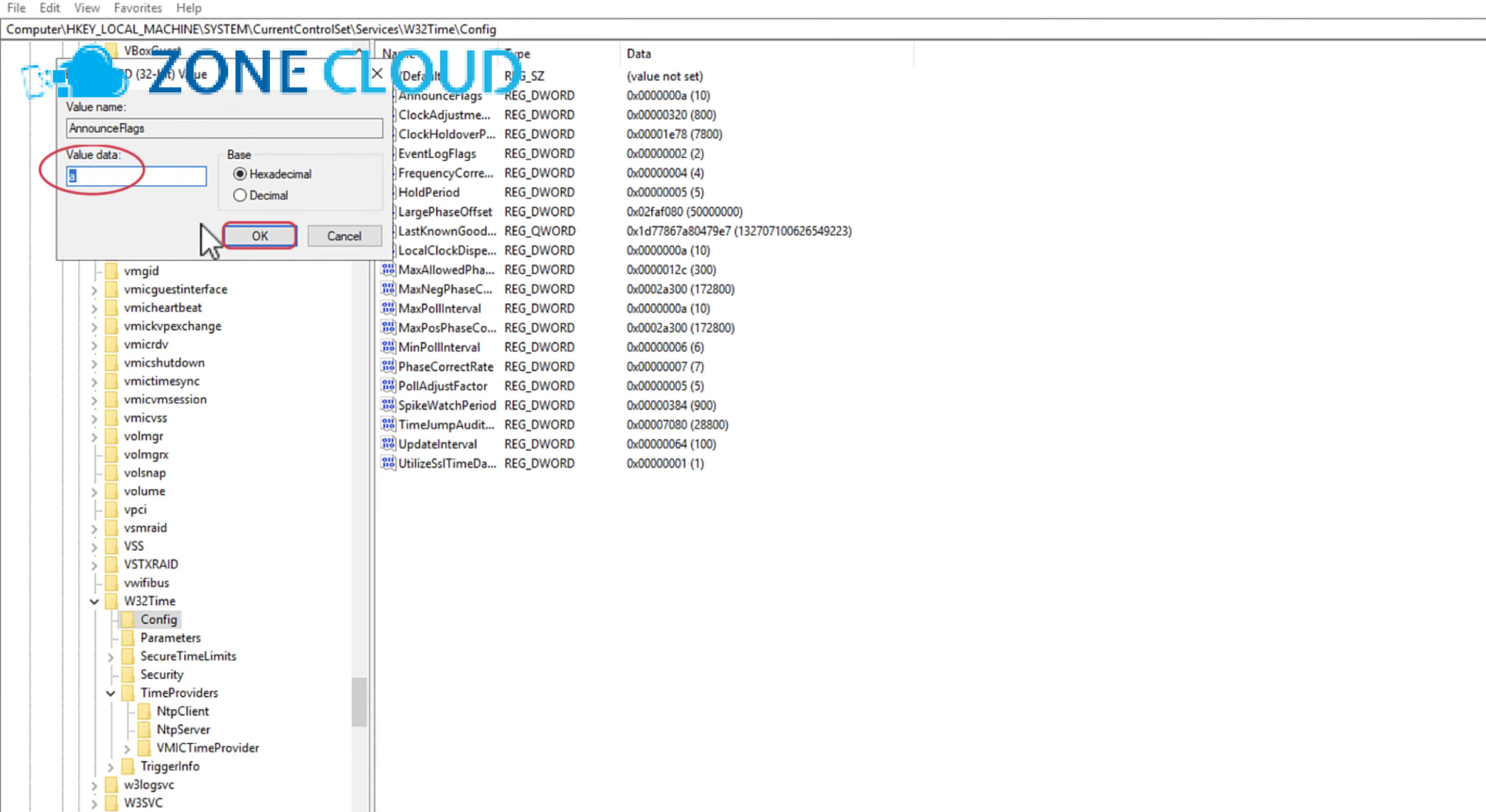Close the Edit DWORD dialog
1486x812 pixels.
377,74
